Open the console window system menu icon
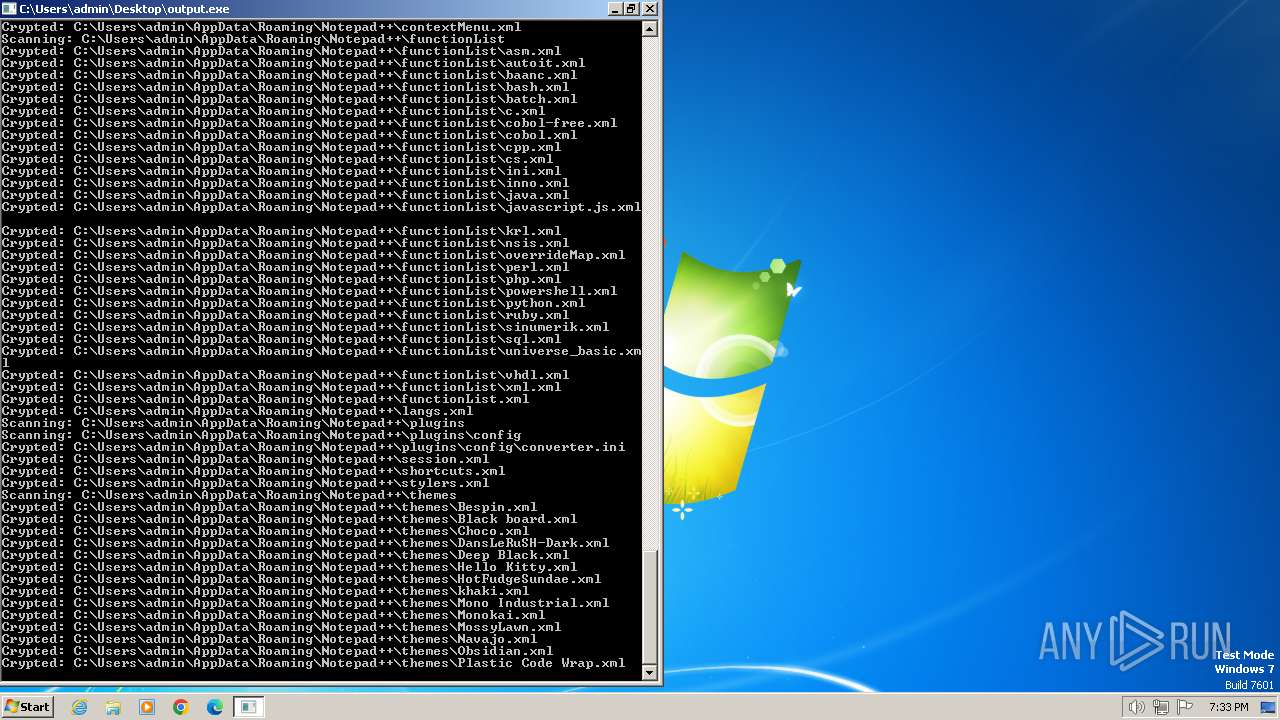The height and width of the screenshot is (720, 1280). click(x=9, y=8)
